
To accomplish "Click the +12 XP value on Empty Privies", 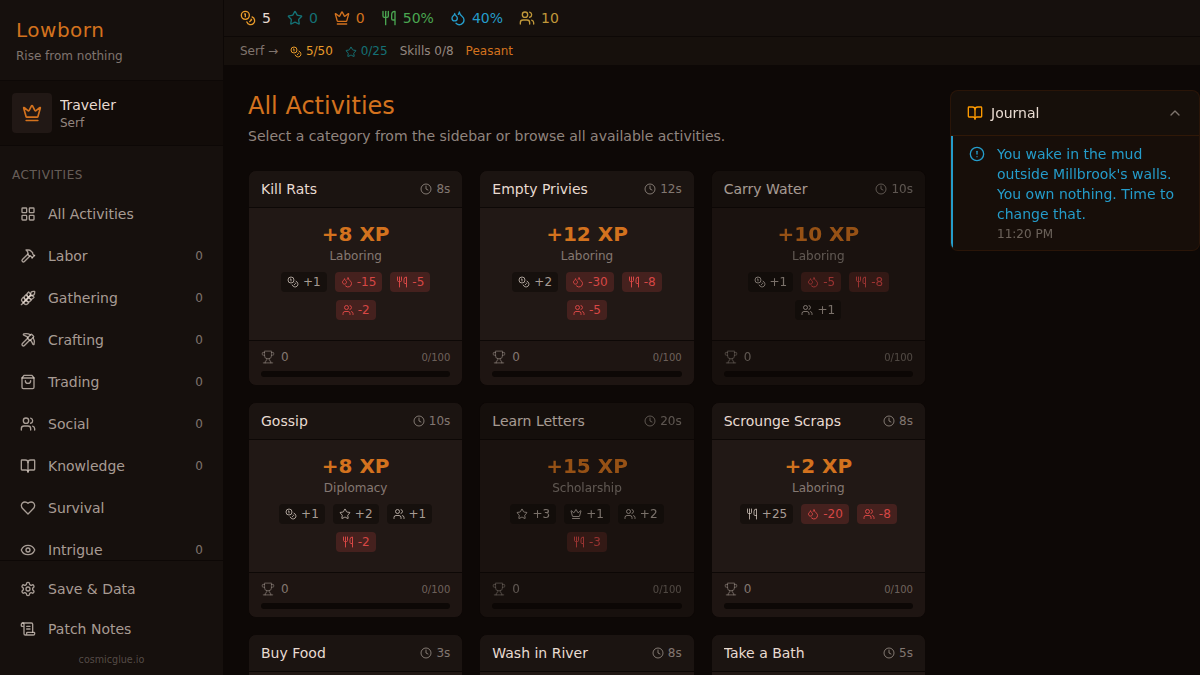I will pos(587,234).
